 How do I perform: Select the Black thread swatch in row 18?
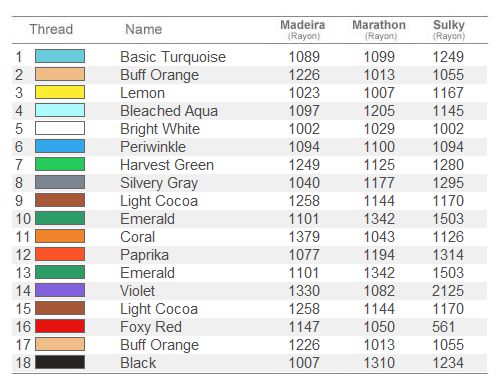coord(60,362)
